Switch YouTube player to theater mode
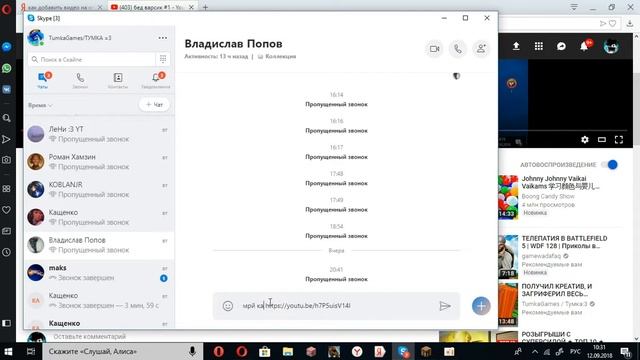This screenshot has height=360, width=640. pos(602,140)
